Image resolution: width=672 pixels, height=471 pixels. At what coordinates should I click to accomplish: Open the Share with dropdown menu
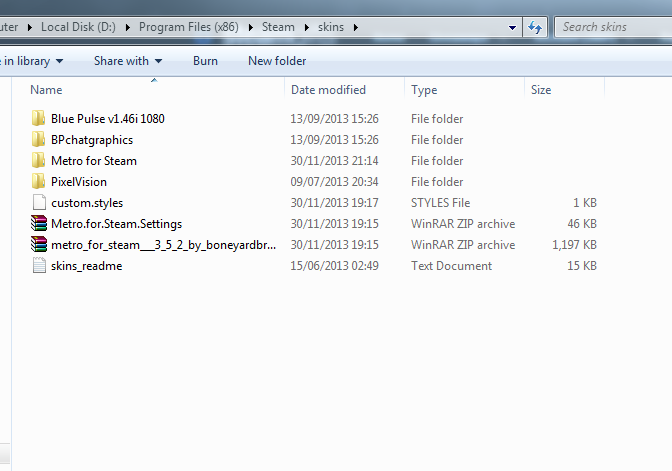point(128,61)
